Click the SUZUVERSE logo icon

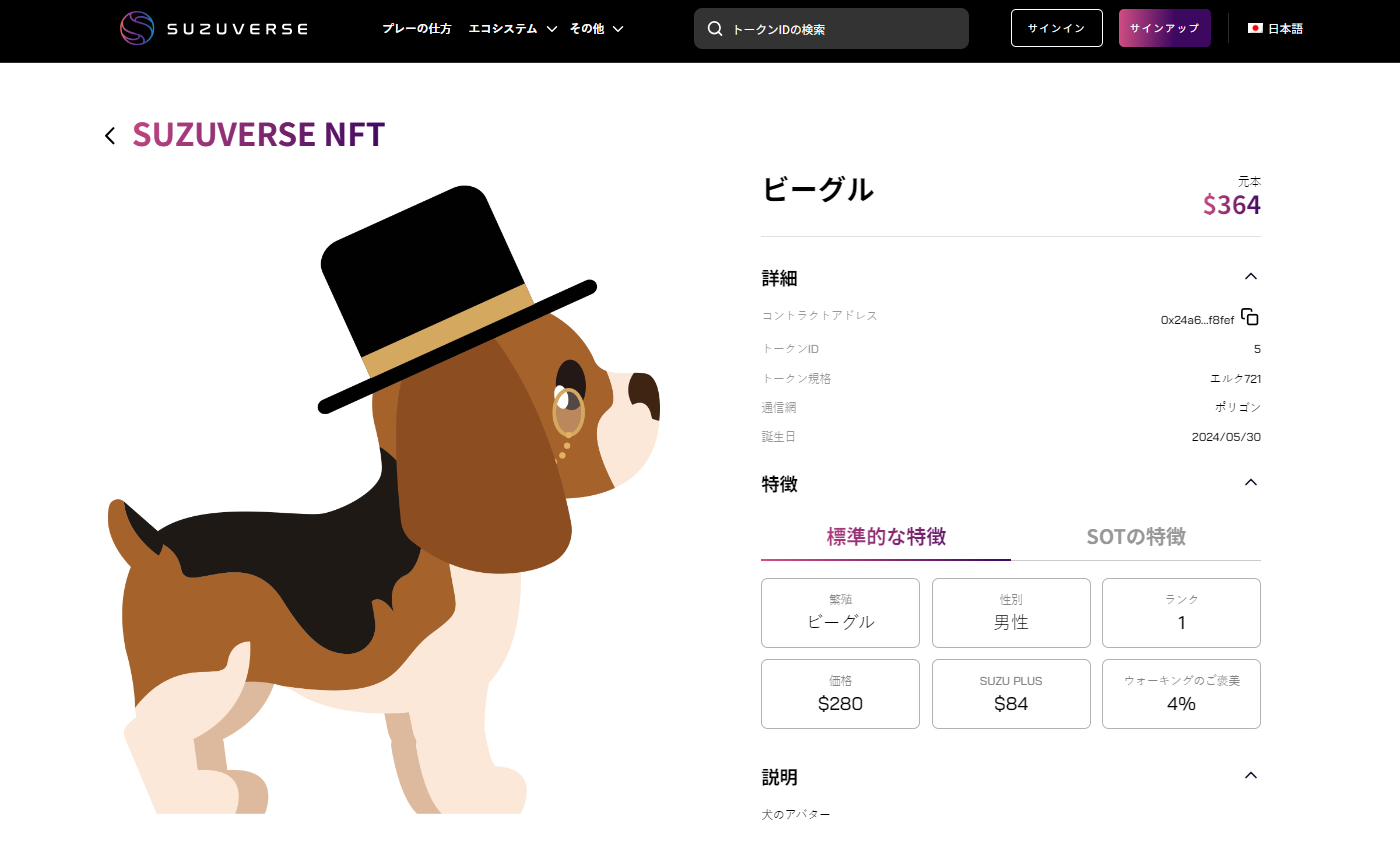click(137, 28)
